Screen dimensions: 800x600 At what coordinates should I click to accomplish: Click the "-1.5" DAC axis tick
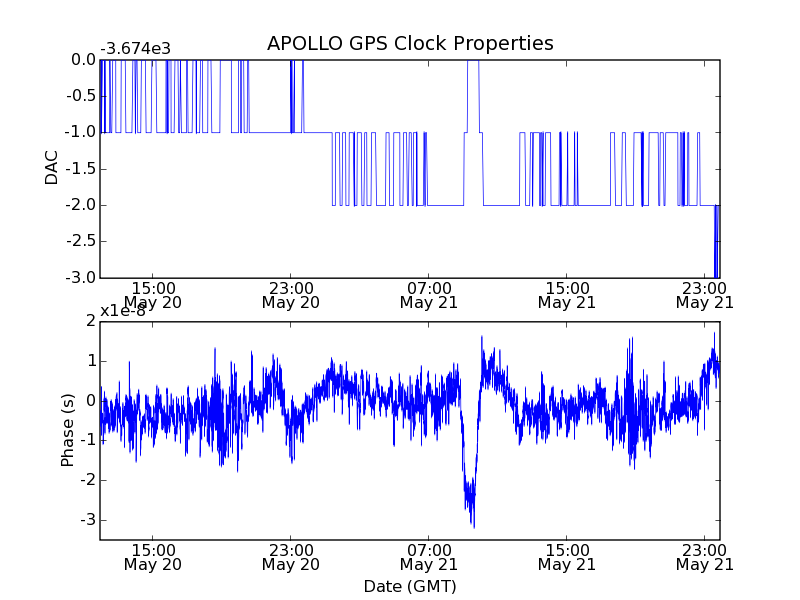click(81, 169)
